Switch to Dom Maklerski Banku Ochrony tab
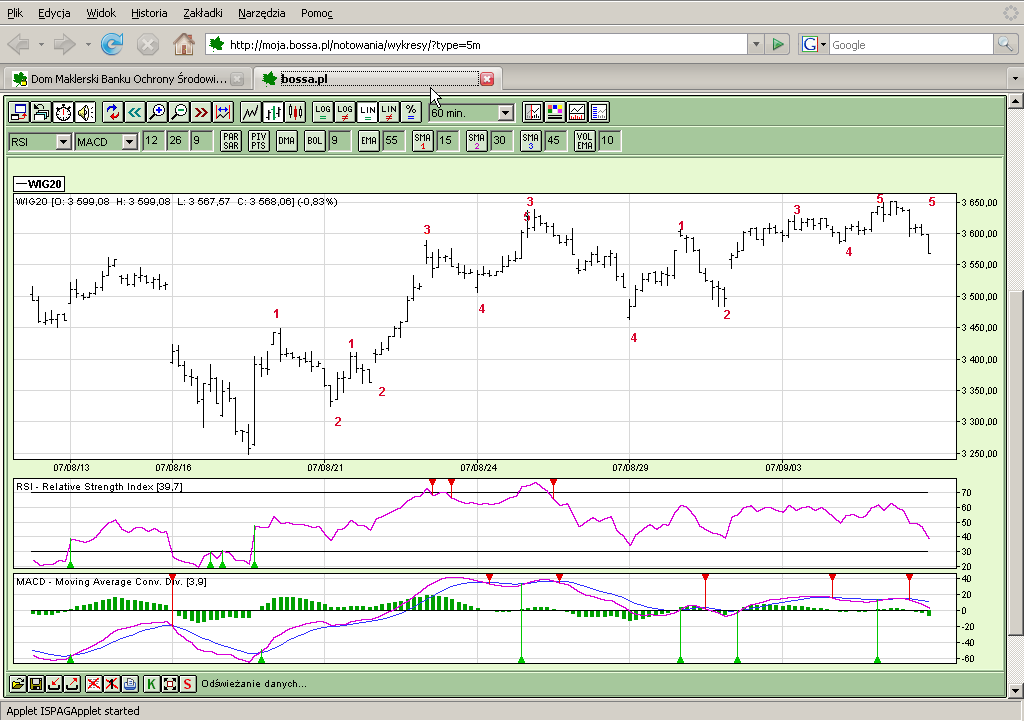This screenshot has width=1024, height=721. (x=125, y=78)
